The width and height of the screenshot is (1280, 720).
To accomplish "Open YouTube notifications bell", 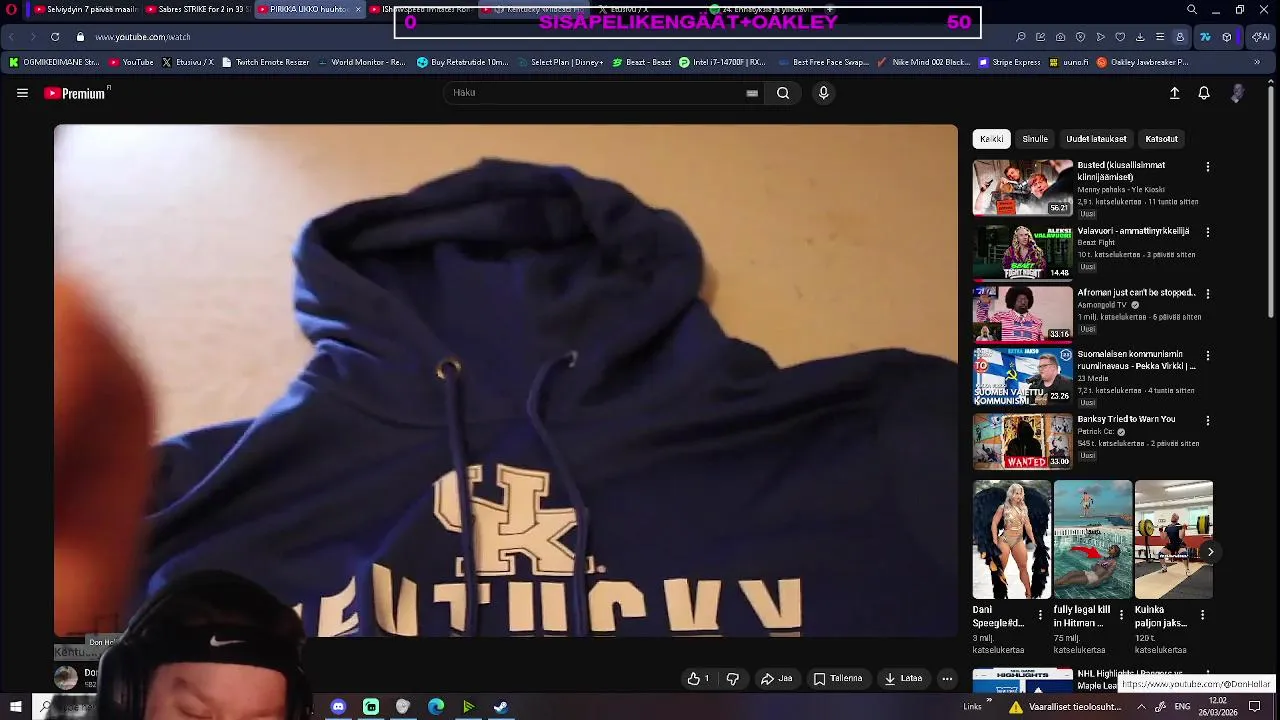I will pos(1204,93).
